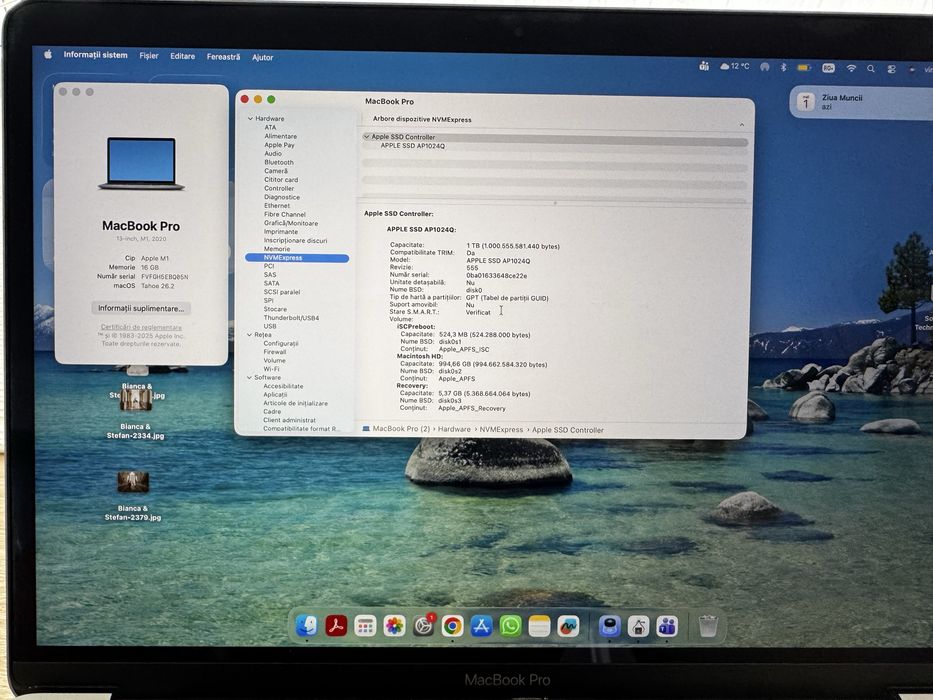Click the serial number 0ba01633648ce22e value
Screen dimensions: 933x700
click(496, 276)
